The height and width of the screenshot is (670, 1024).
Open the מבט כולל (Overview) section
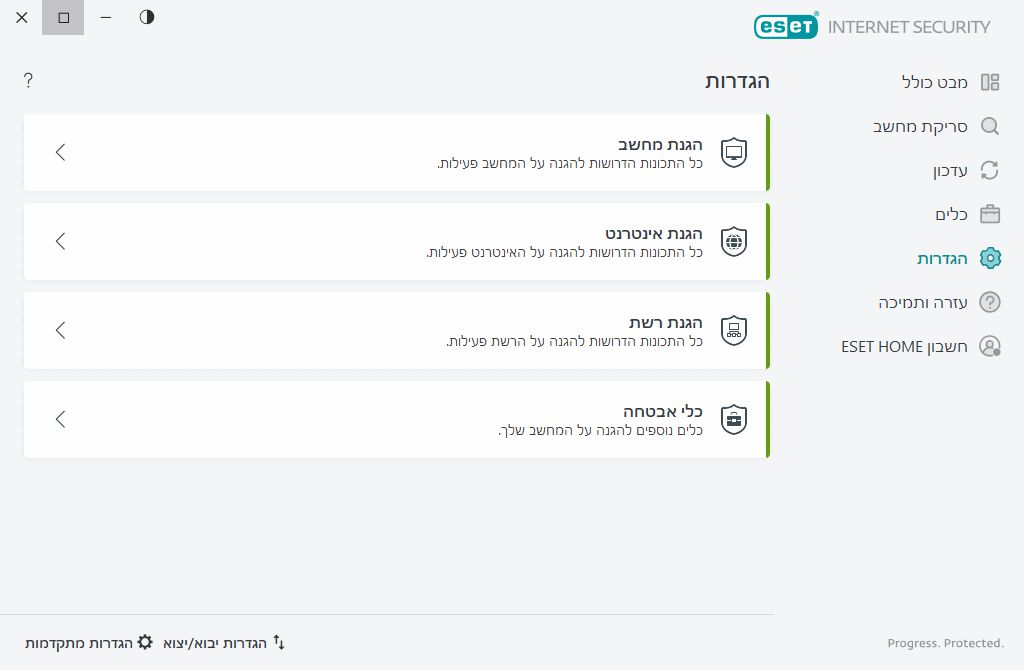coord(990,82)
